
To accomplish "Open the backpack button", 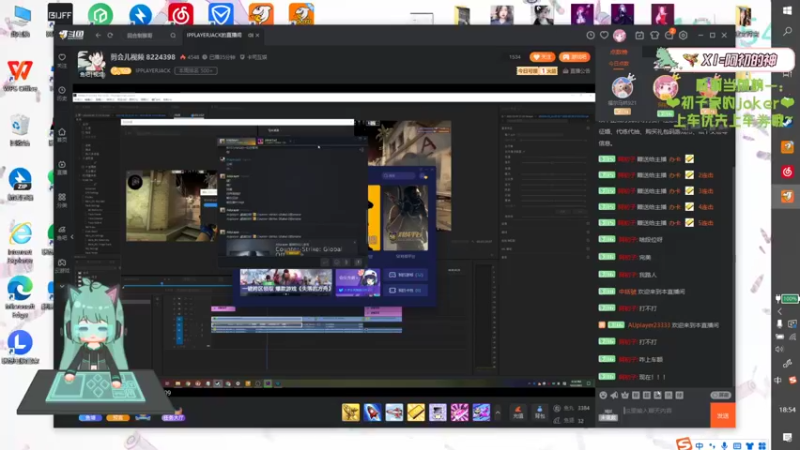I will [x=540, y=412].
